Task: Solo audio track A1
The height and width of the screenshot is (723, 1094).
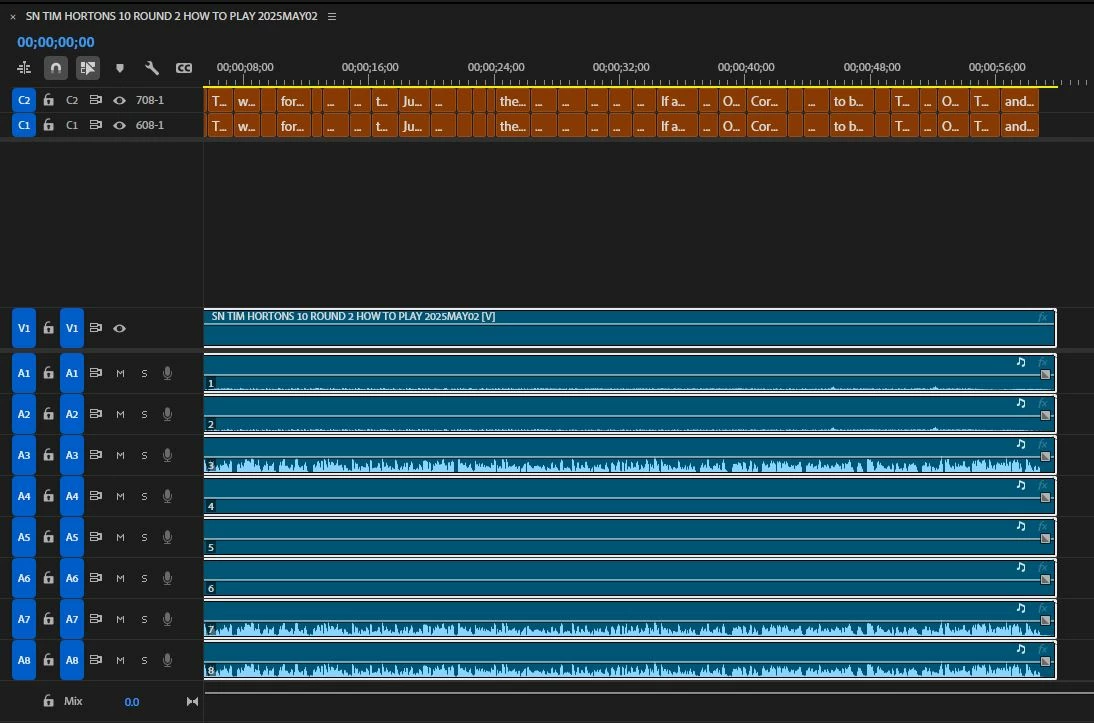Action: [144, 373]
